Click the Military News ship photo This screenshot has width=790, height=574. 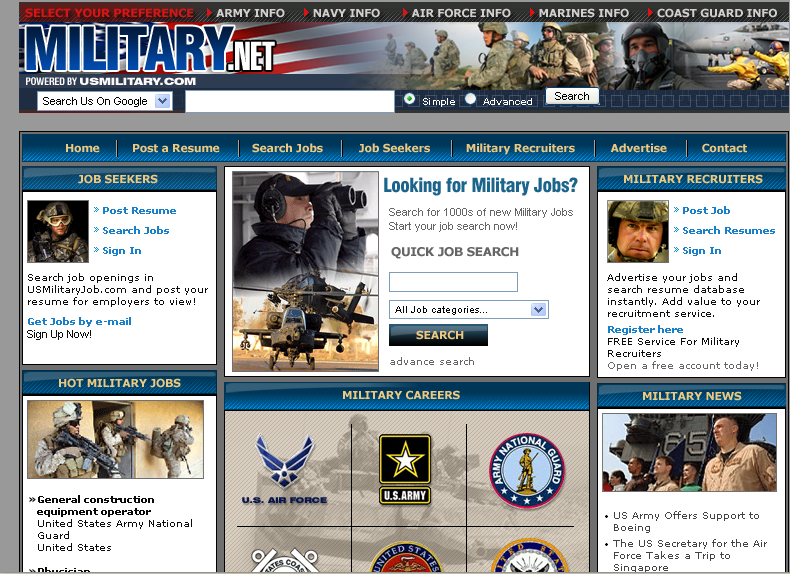(x=689, y=453)
